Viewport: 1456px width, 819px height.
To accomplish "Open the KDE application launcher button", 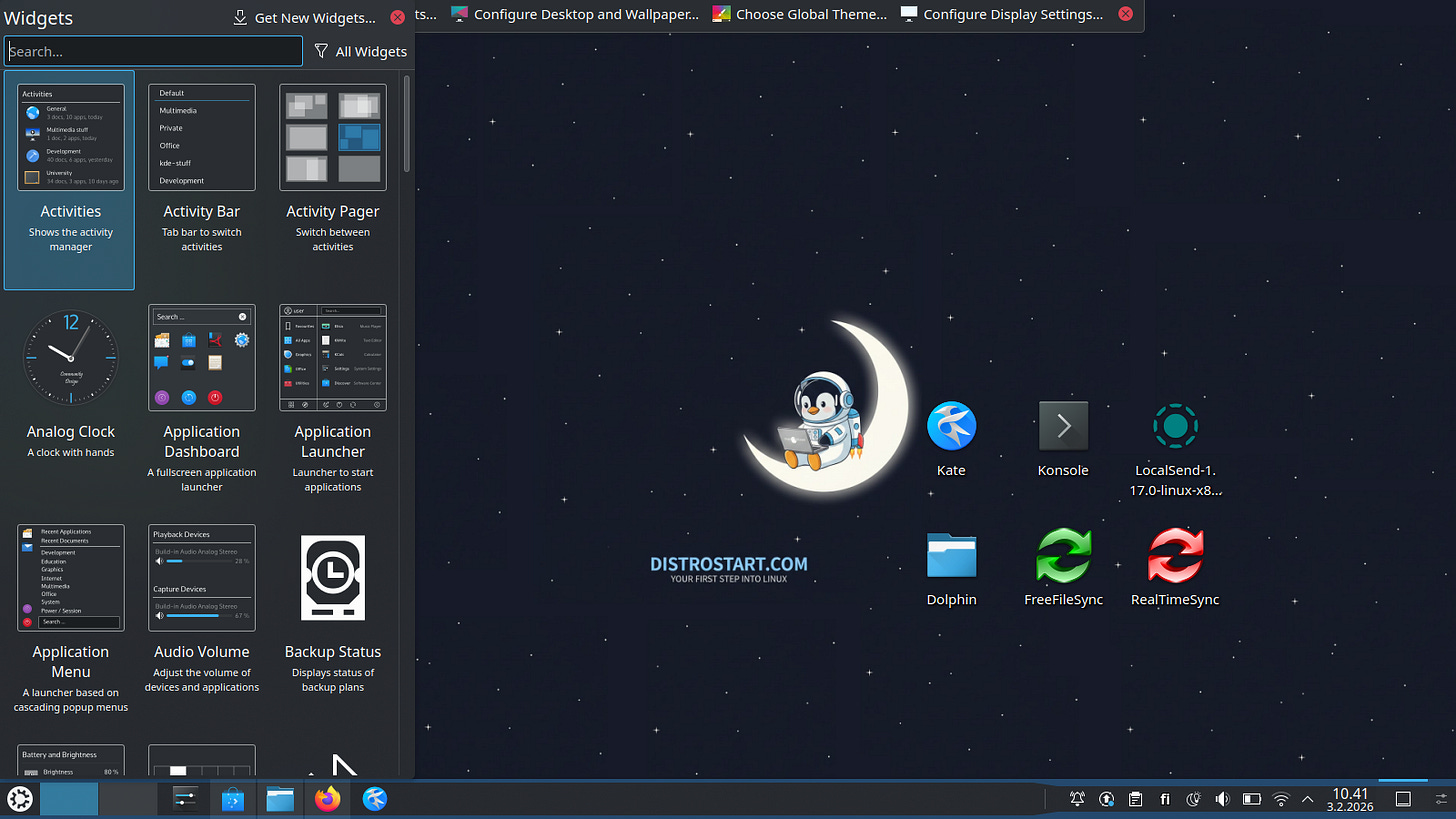I will [x=19, y=799].
